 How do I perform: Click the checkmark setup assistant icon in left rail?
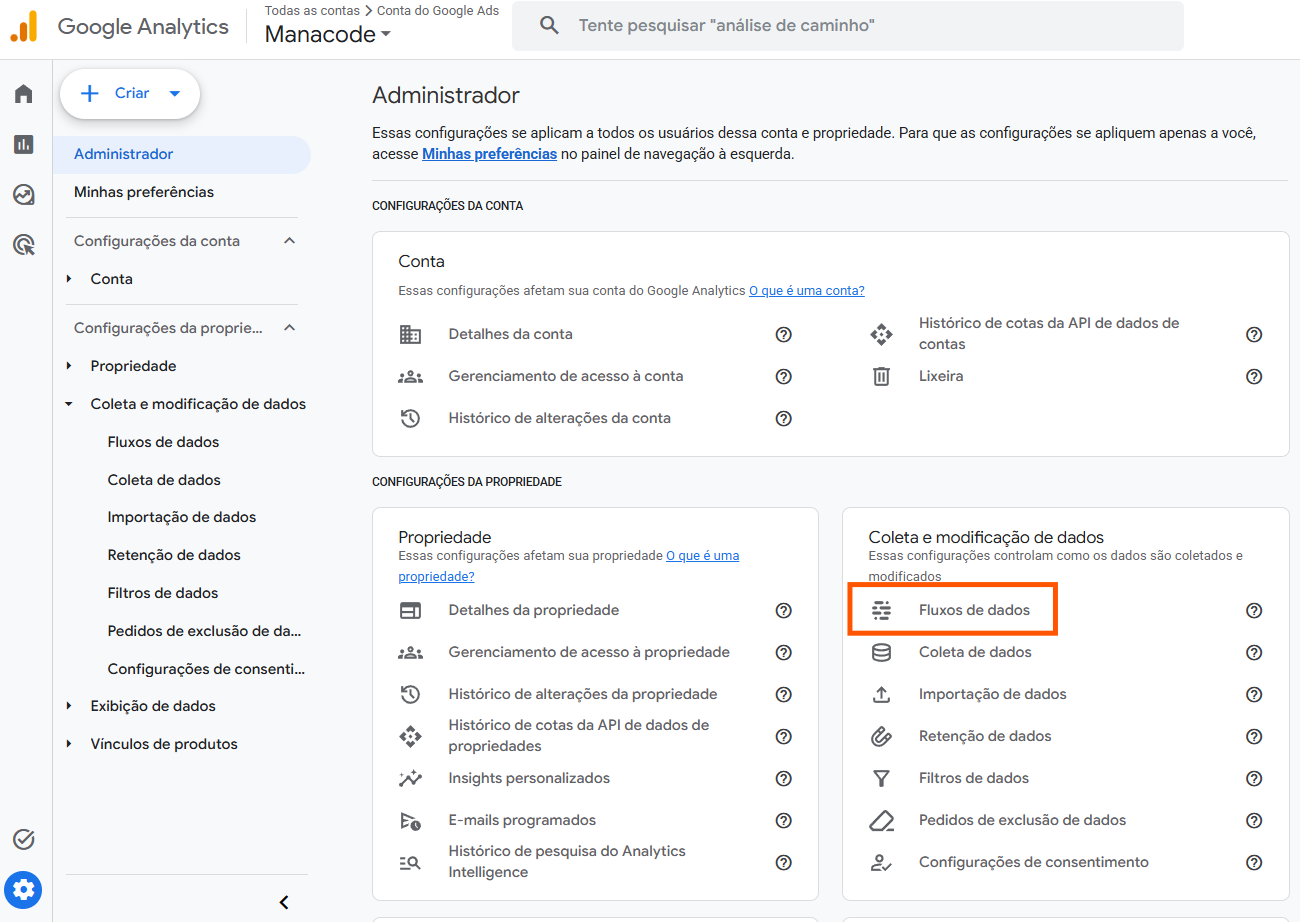(24, 839)
